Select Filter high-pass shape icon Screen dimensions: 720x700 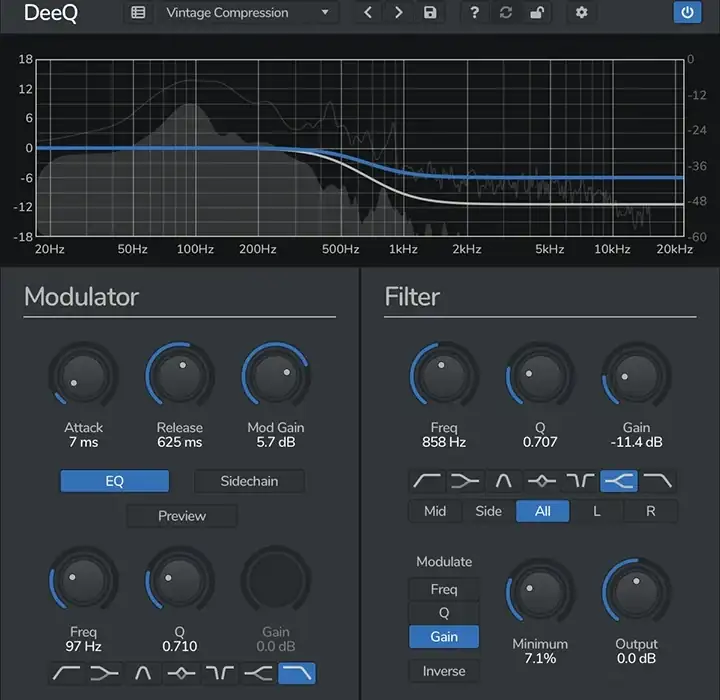[427, 481]
